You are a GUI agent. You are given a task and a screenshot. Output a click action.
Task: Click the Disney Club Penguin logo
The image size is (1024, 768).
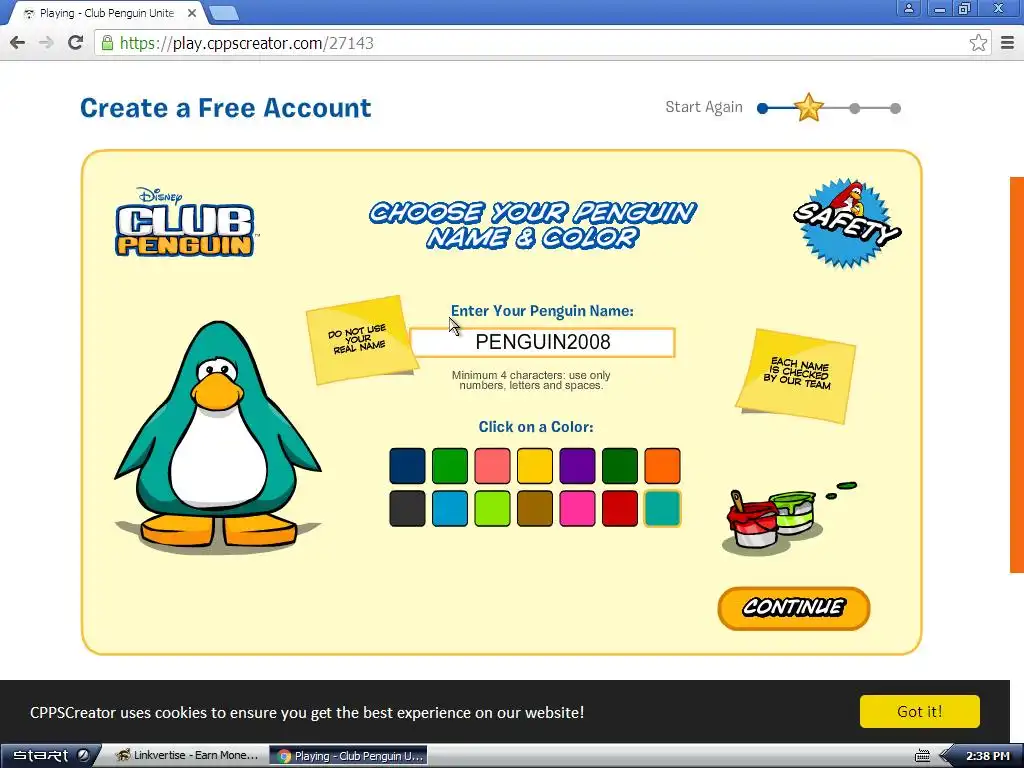[x=185, y=222]
